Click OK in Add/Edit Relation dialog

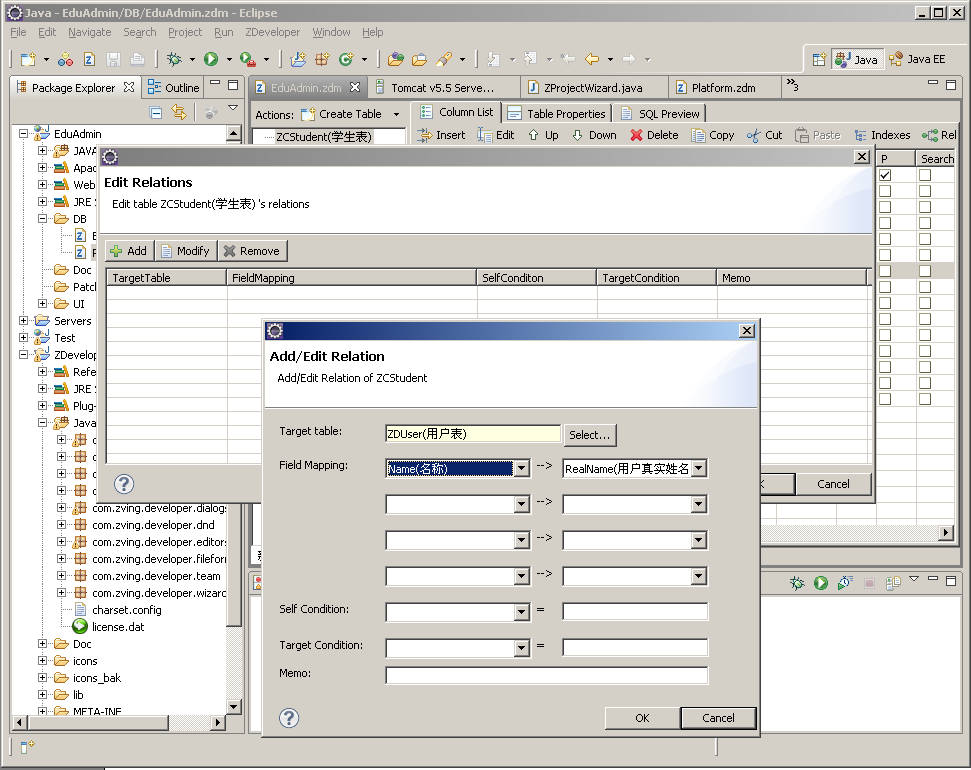642,718
